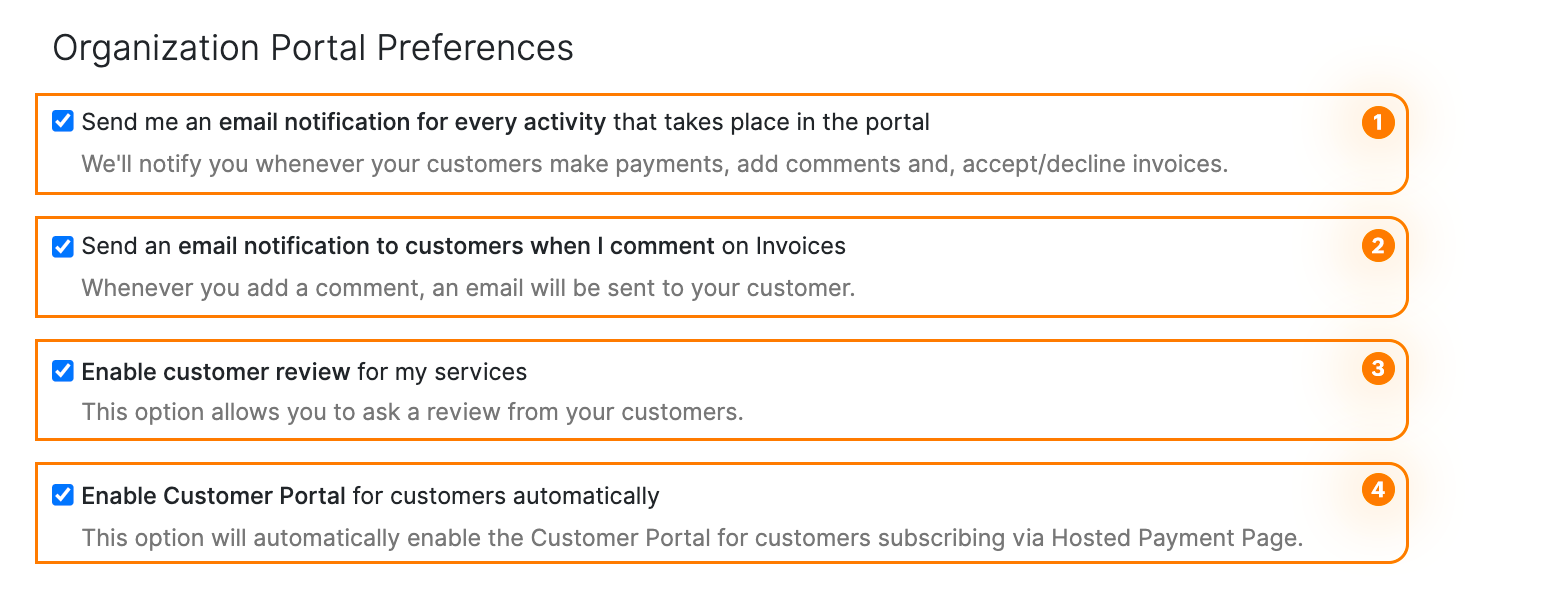This screenshot has width=1566, height=602.
Task: Uncheck email notification to customers when commenting
Action: (x=62, y=245)
